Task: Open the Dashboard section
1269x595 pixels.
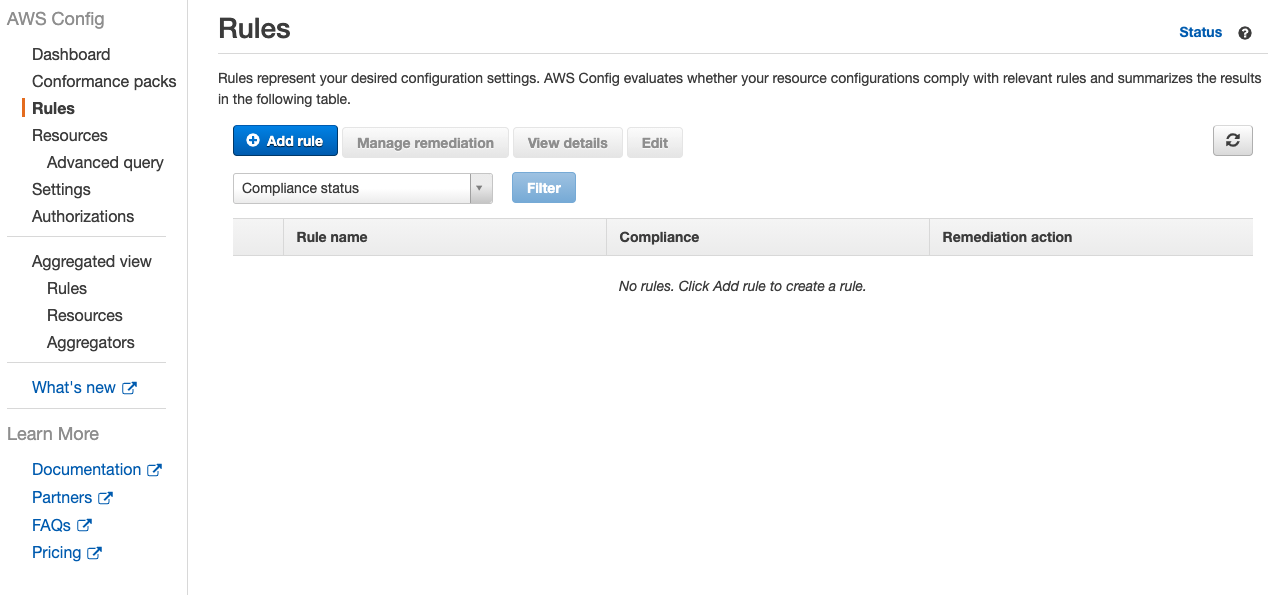Action: (x=71, y=54)
